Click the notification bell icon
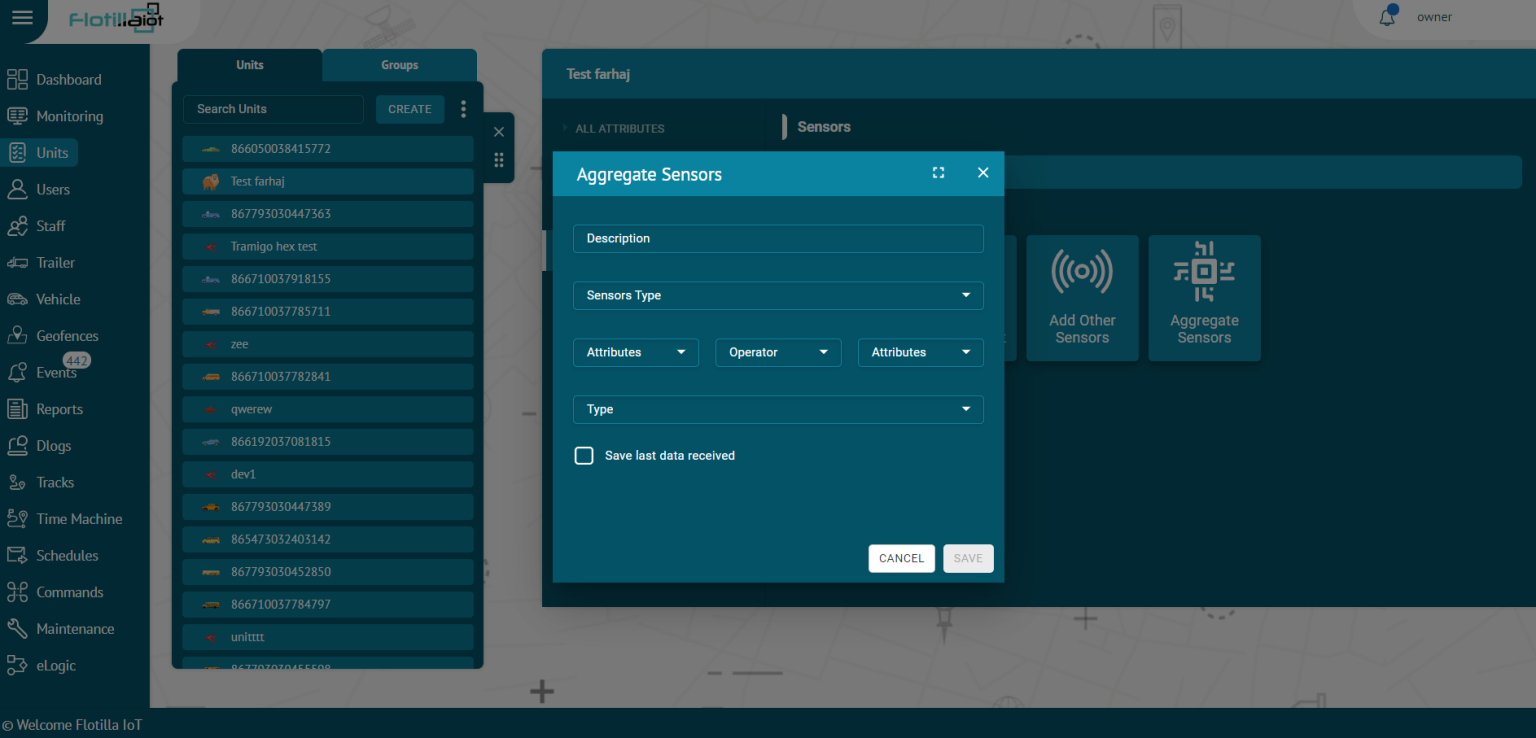 click(x=1387, y=17)
